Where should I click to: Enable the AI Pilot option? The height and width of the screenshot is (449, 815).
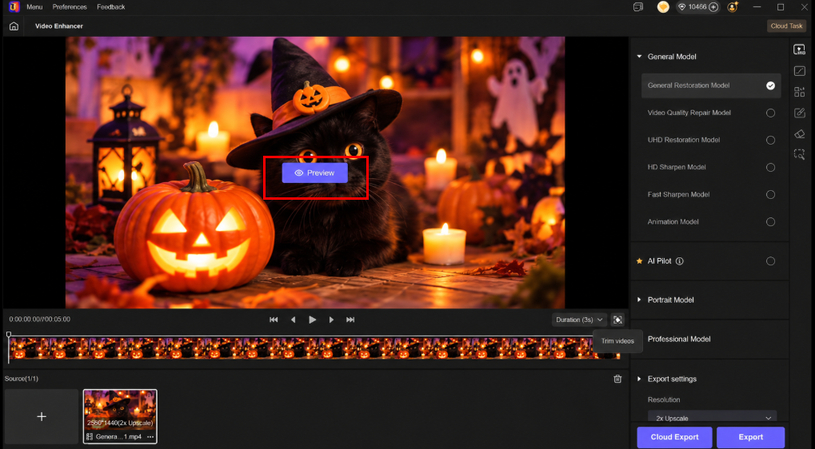[x=770, y=261]
